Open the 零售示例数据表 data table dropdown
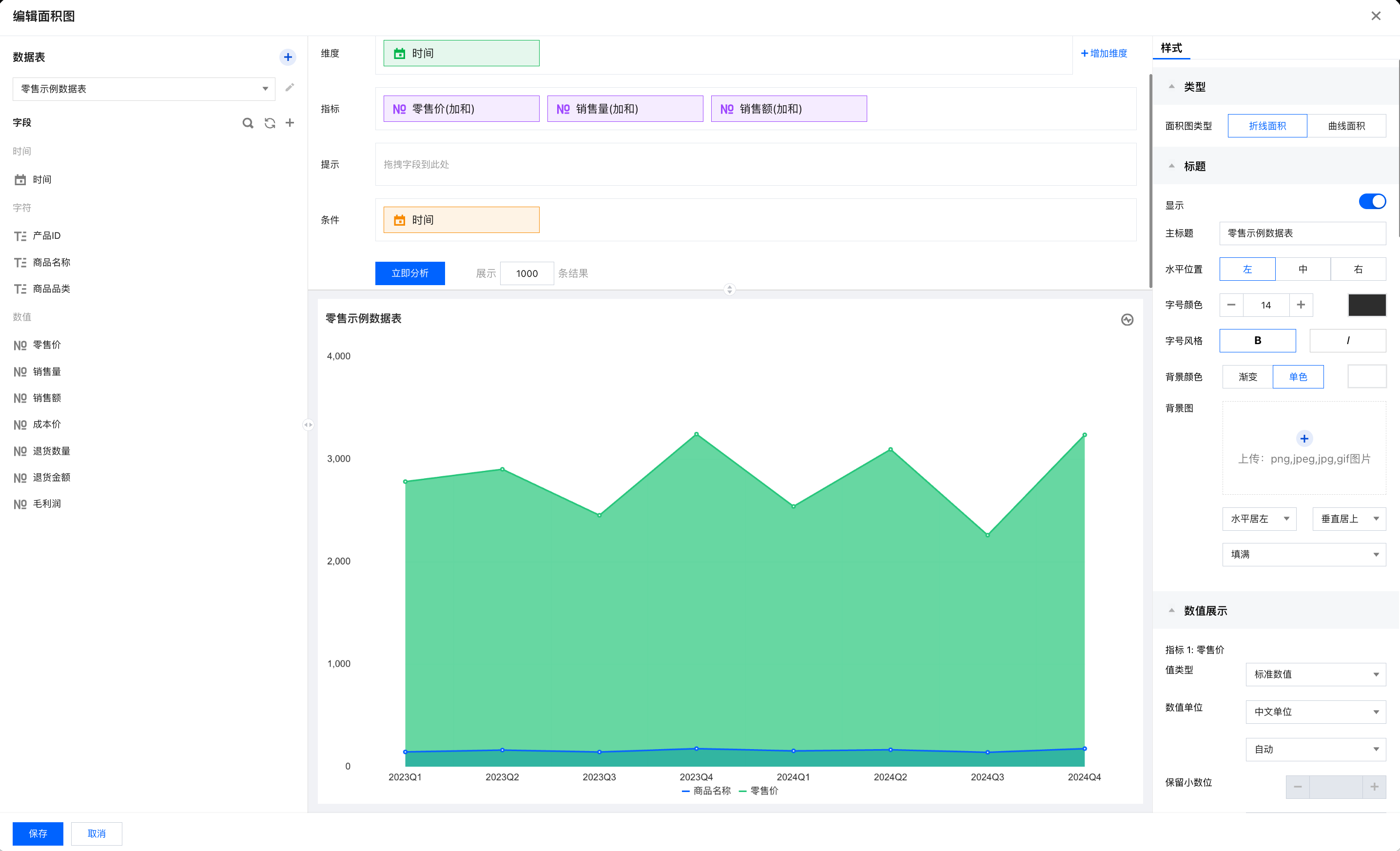Viewport: 1400px width, 851px height. 144,89
